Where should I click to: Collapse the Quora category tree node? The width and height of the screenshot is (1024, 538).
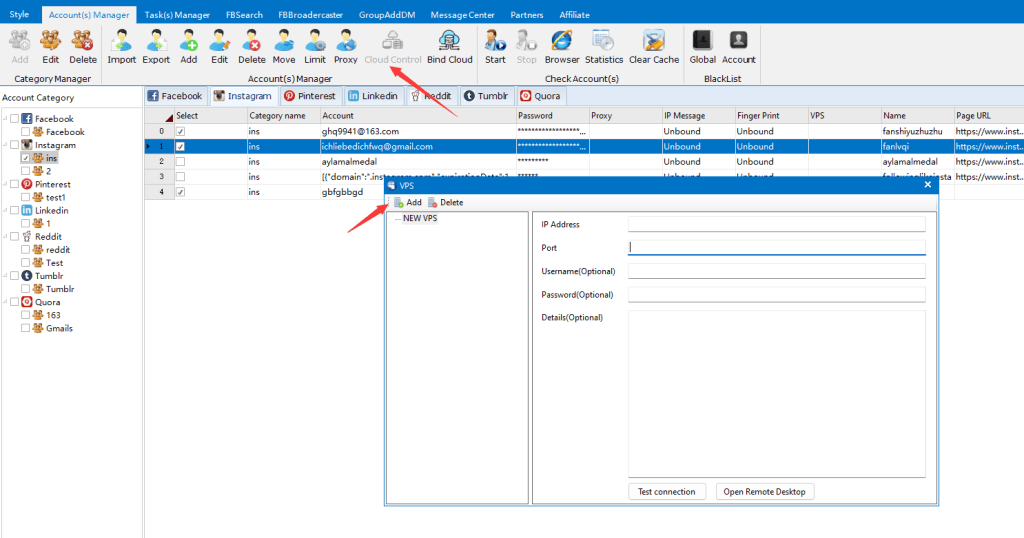4,301
